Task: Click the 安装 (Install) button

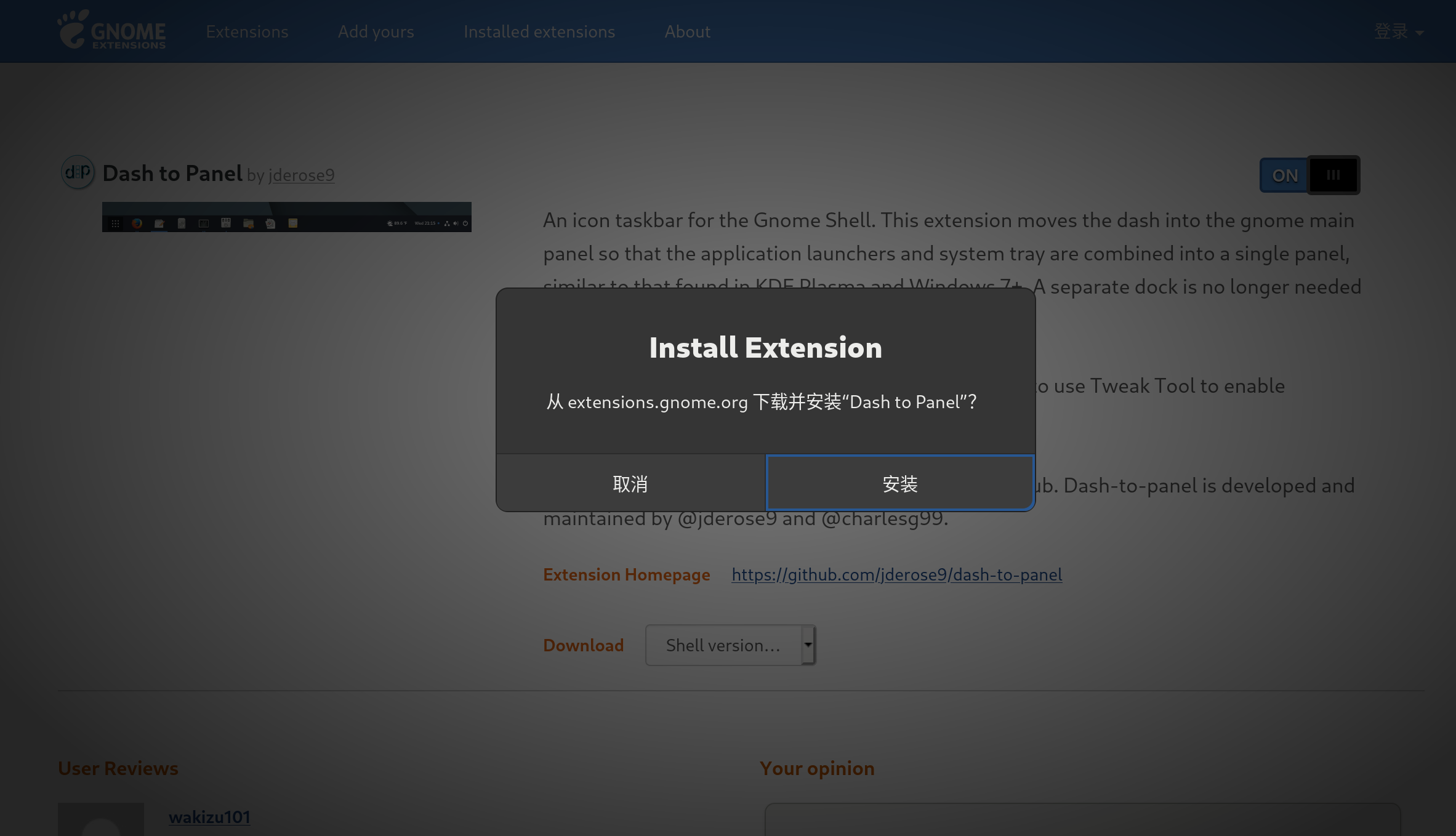Action: [900, 483]
